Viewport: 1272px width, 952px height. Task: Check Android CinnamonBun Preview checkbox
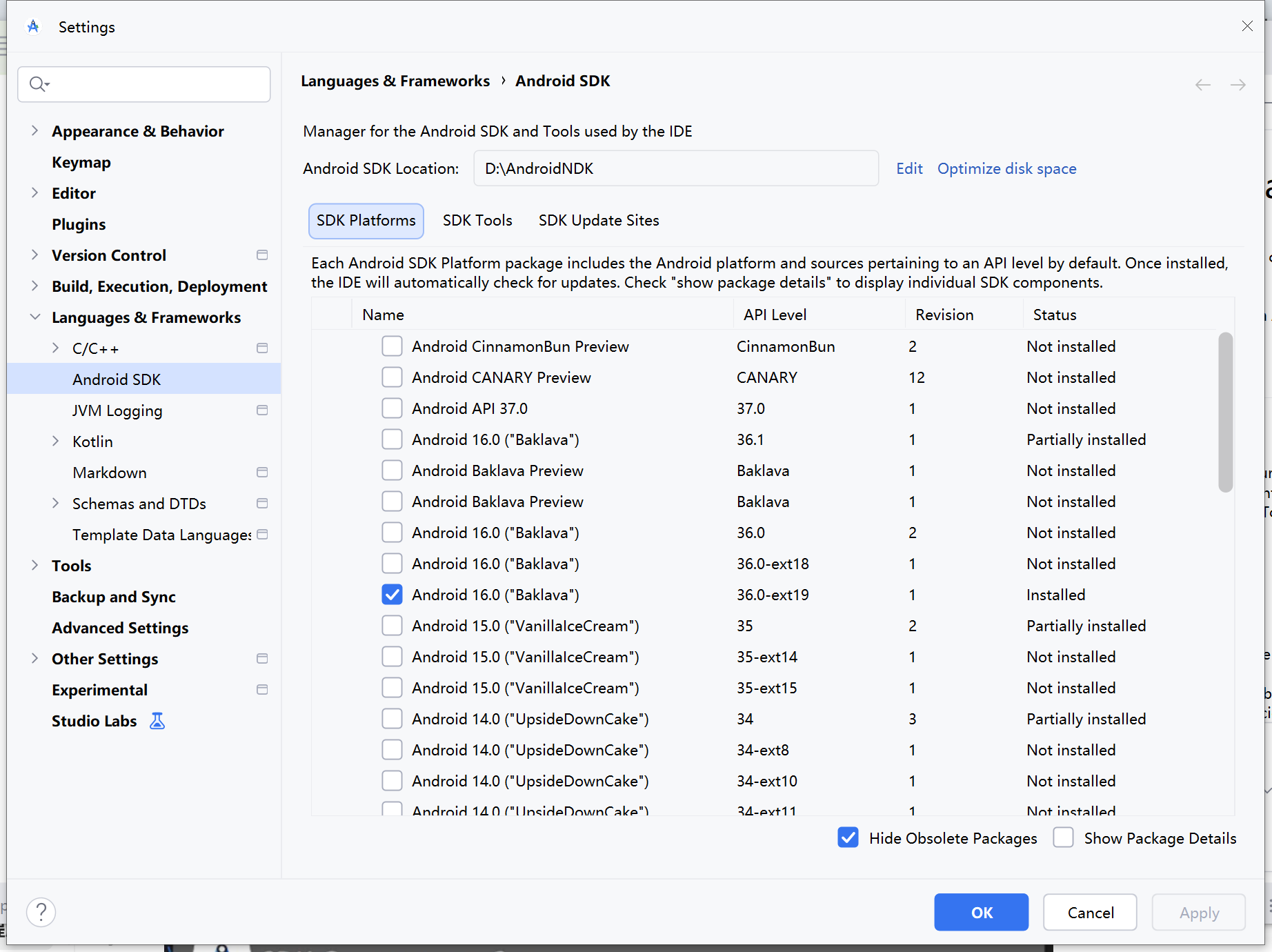click(392, 346)
